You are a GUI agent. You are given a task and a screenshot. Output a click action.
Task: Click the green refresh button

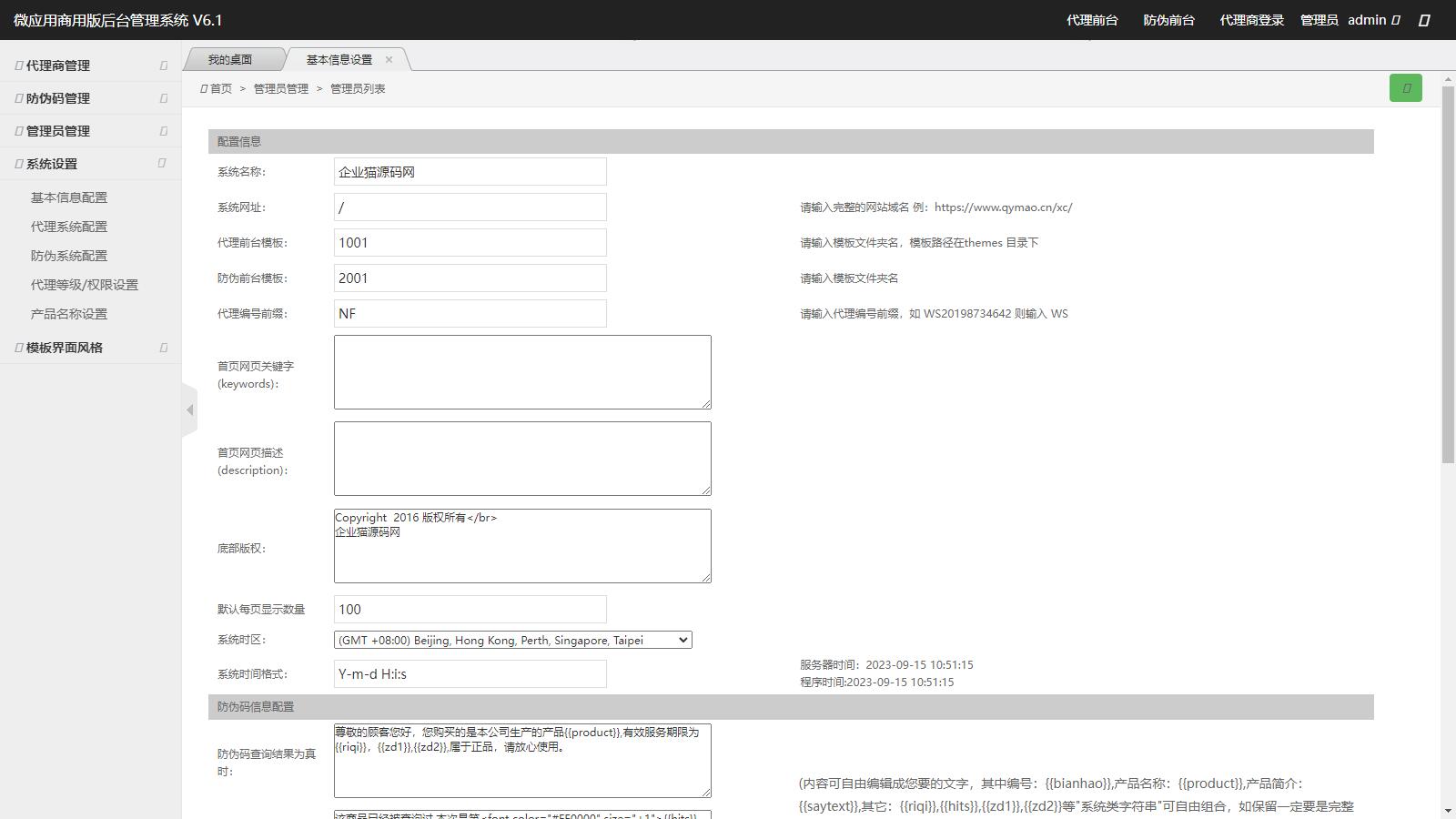(x=1405, y=88)
